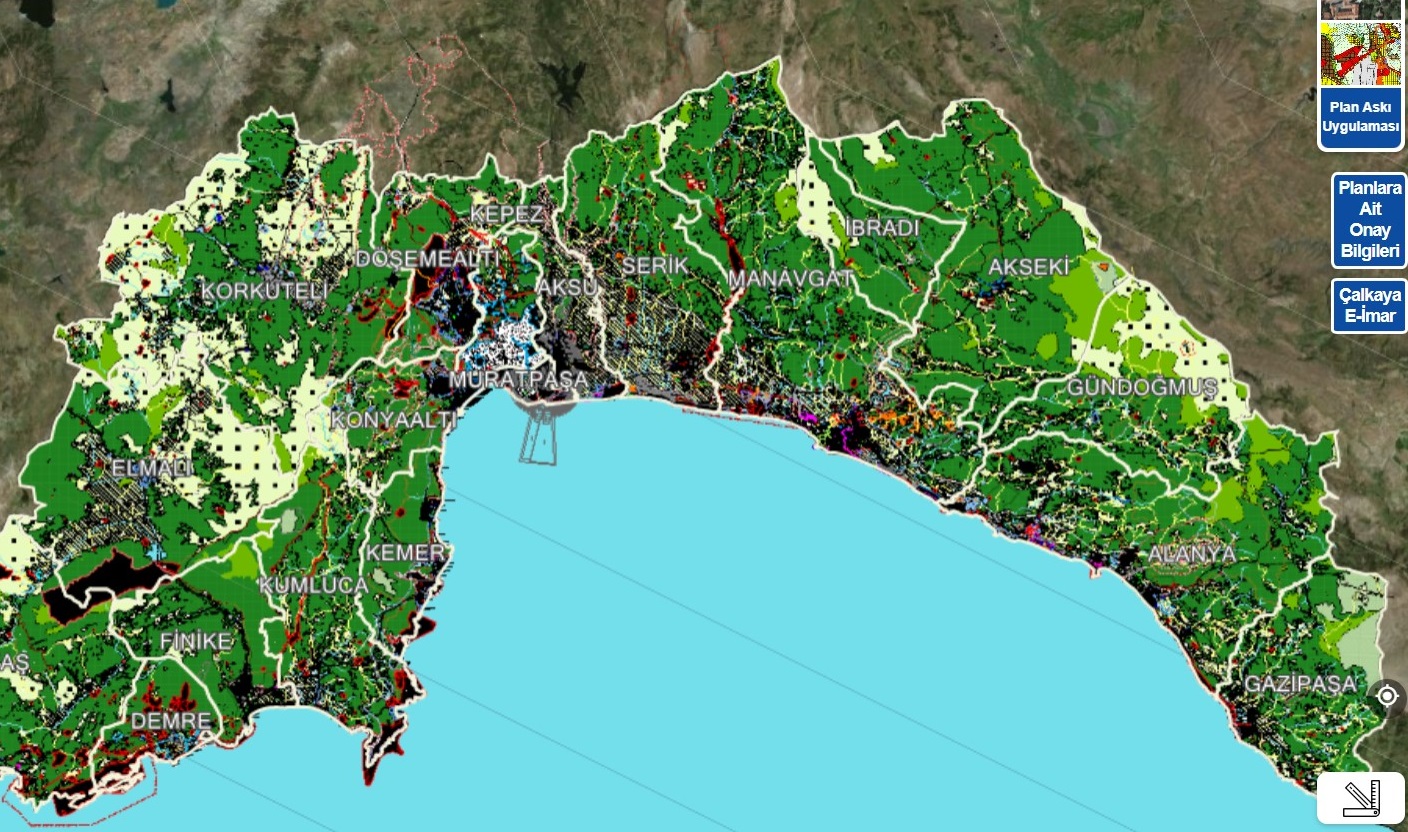The image size is (1408, 832).
Task: Select the Gazipaşa district label
Action: pos(1300,685)
